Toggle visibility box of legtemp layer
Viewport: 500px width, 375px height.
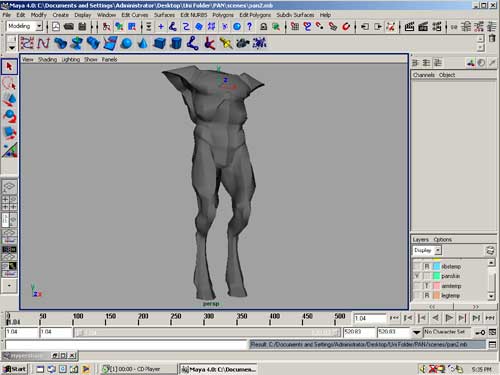(417, 295)
